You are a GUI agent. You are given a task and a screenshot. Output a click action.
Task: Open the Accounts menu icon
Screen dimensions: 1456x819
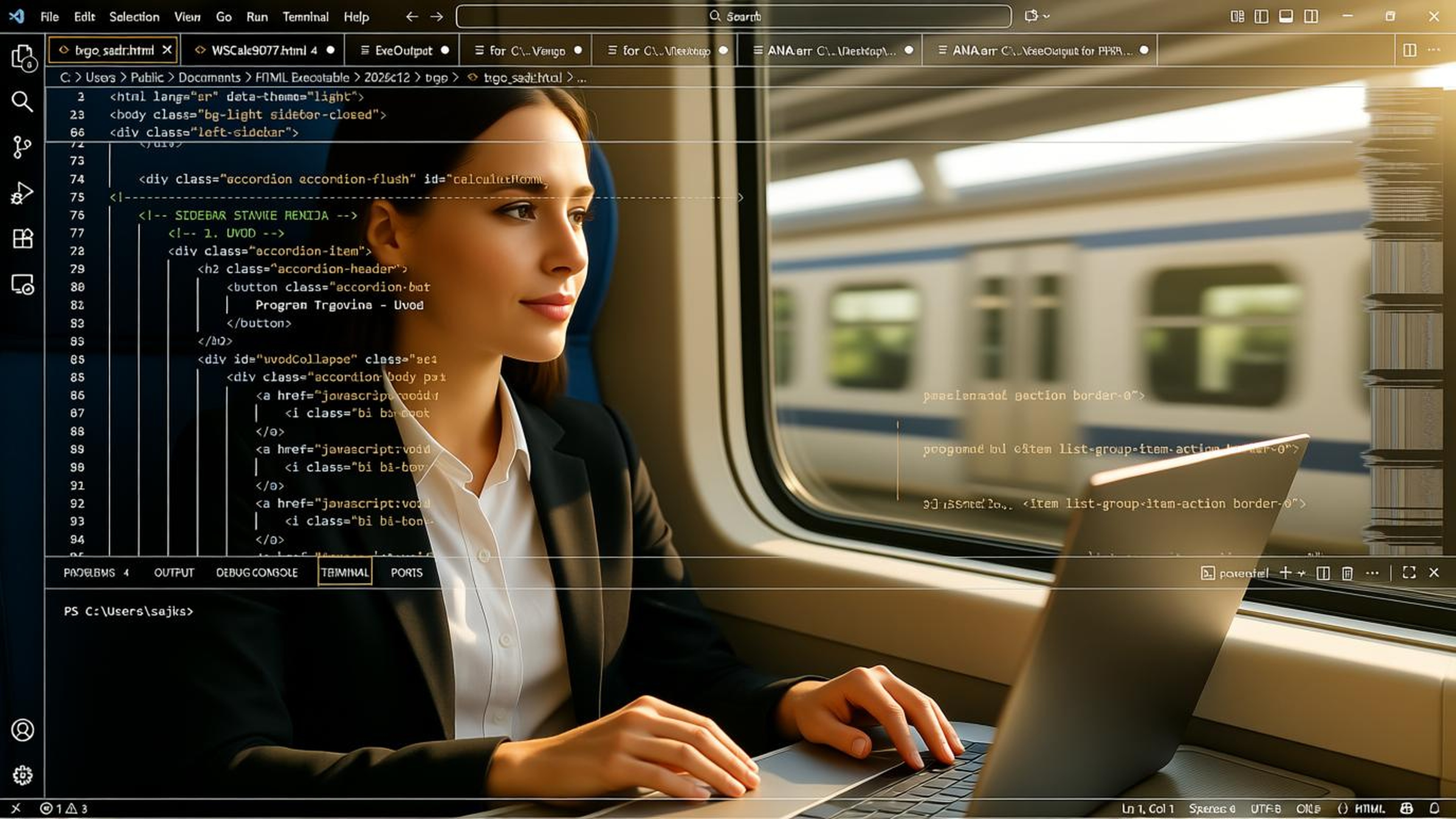coord(22,730)
